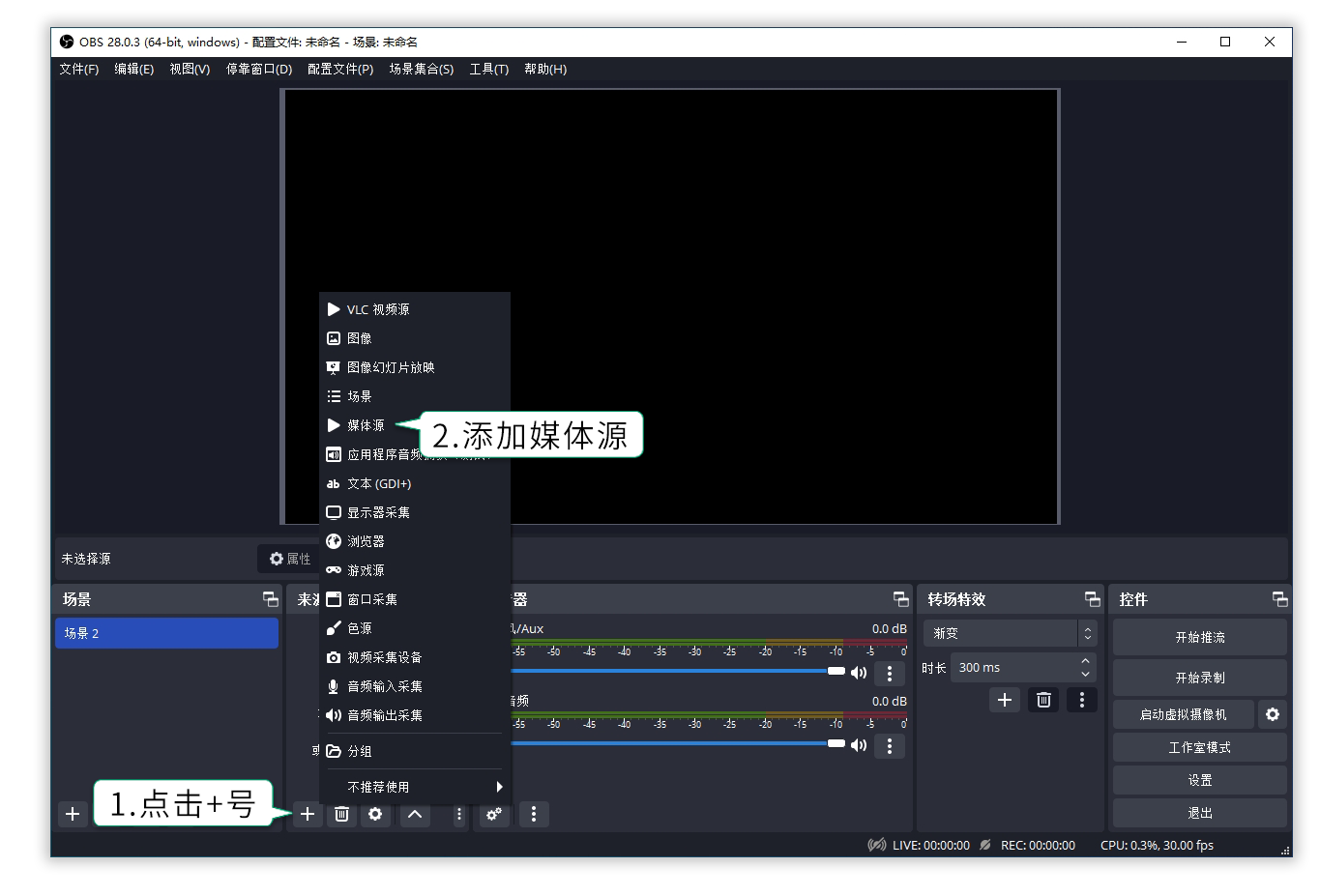Open Mic/Aux channel options menu
1320x896 pixels.
890,673
